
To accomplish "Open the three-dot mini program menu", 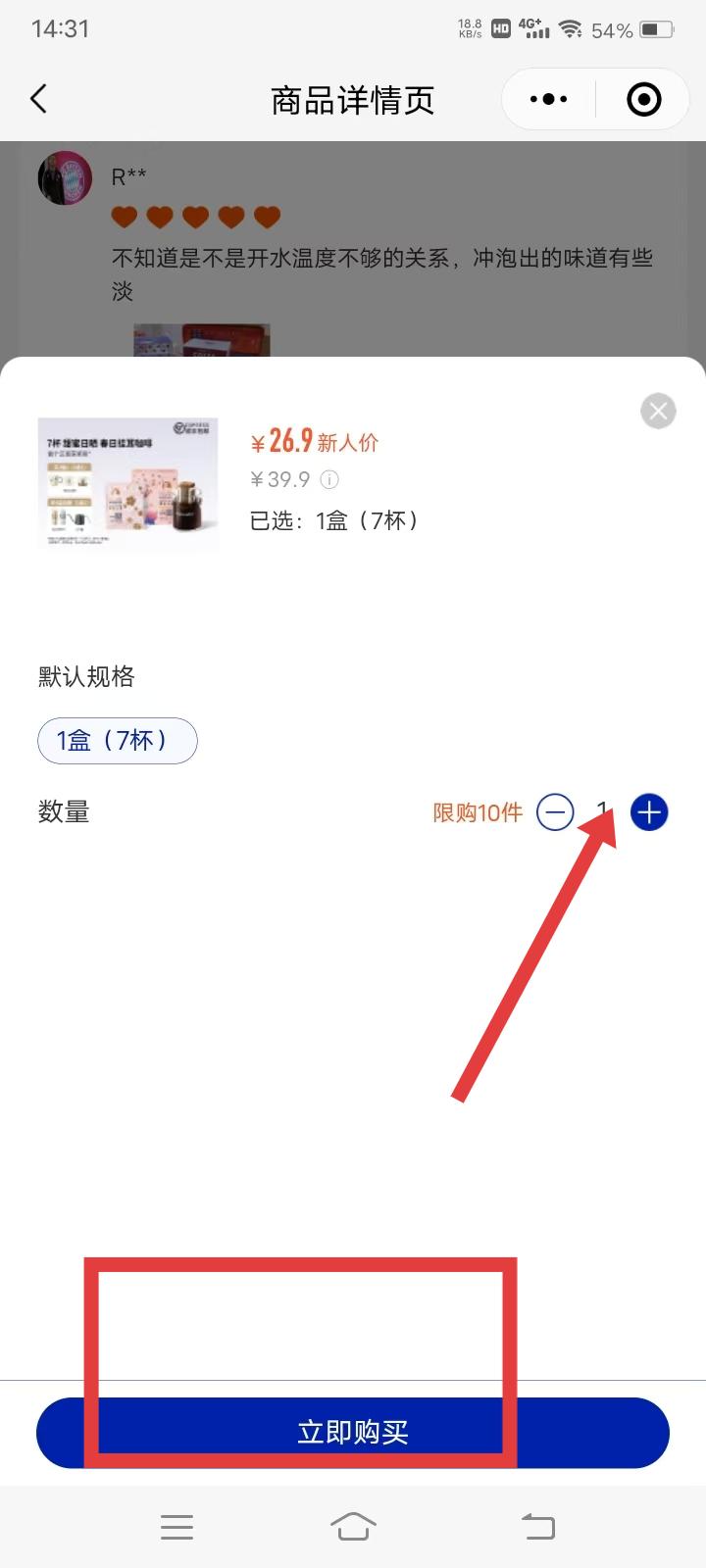I will [548, 99].
